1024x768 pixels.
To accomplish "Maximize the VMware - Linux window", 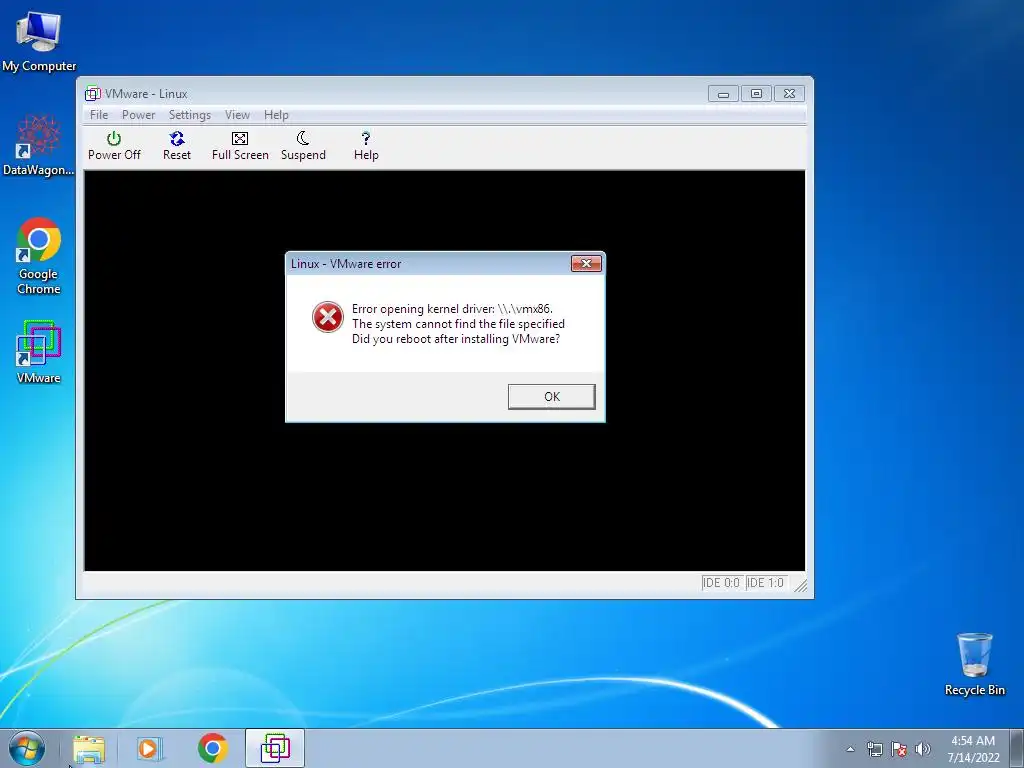I will pos(756,94).
